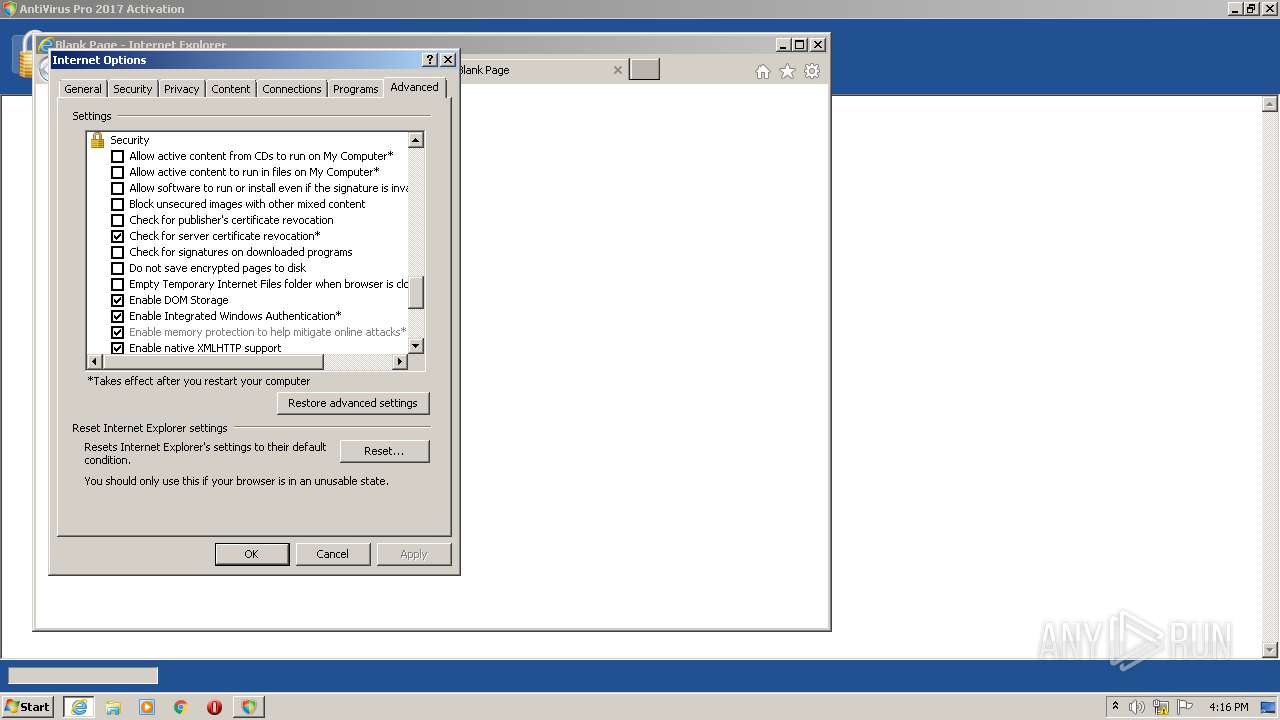Toggle Empty Temporary Internet Files folder option

[x=117, y=284]
